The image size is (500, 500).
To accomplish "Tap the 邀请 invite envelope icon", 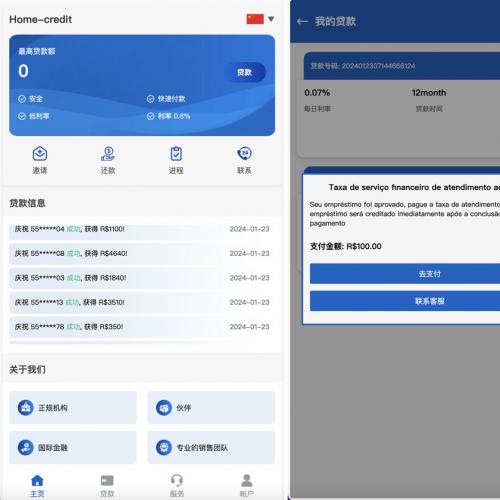I will tap(40, 154).
